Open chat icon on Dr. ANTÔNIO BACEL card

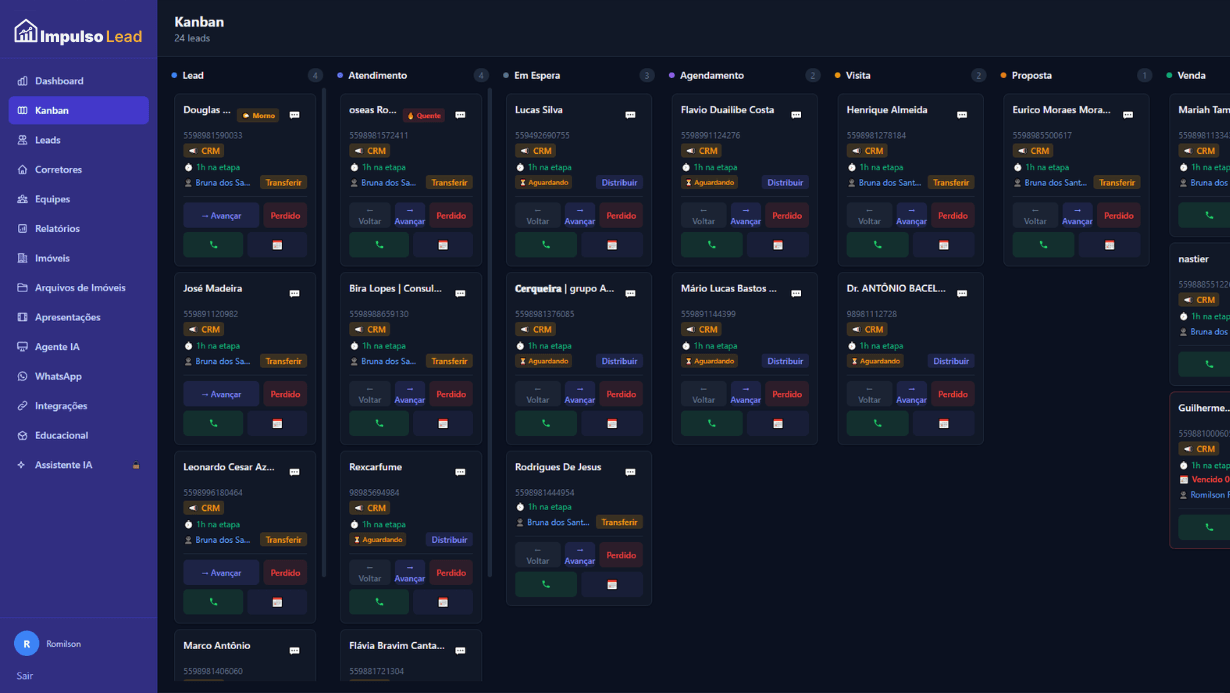coord(962,293)
